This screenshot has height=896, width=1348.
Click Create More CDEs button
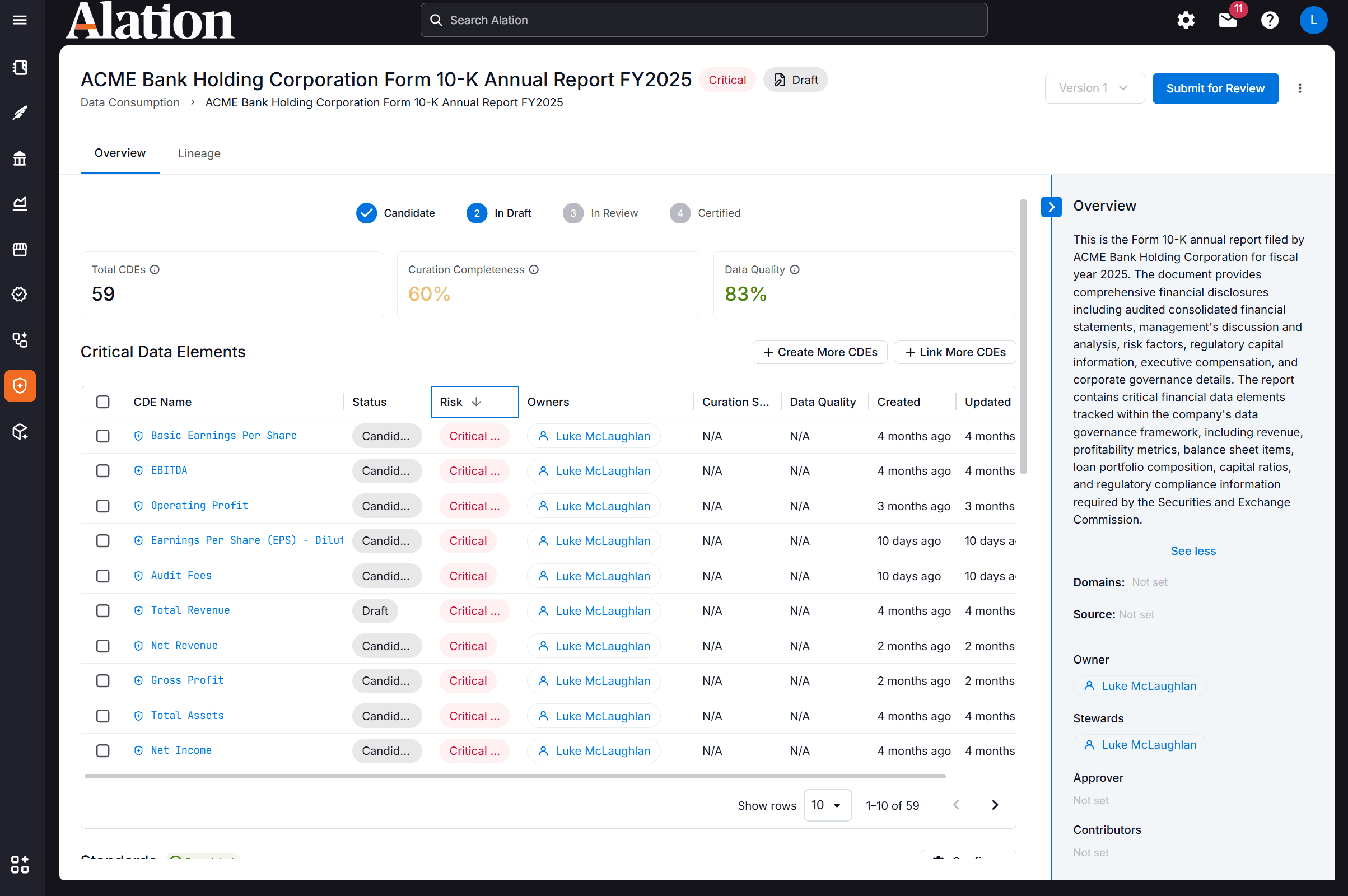point(820,352)
